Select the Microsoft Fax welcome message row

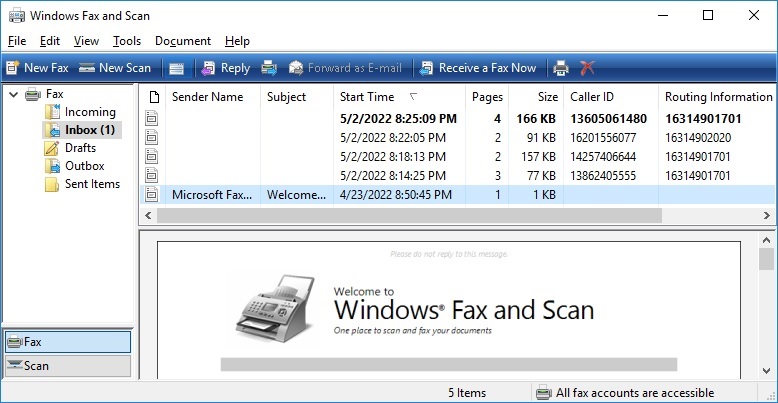click(x=458, y=195)
